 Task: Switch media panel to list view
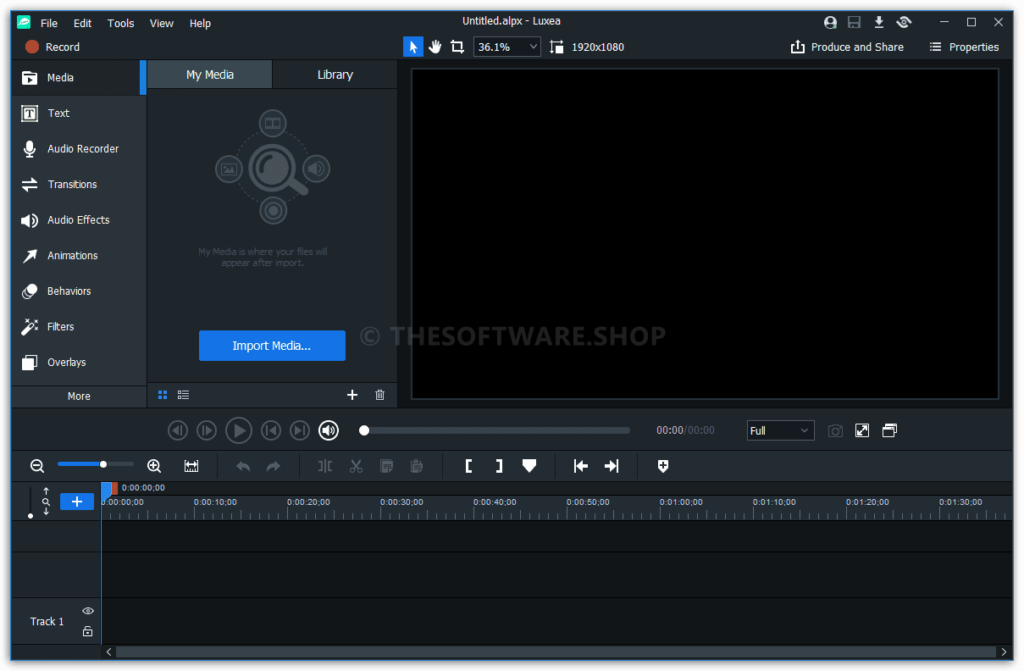(184, 395)
